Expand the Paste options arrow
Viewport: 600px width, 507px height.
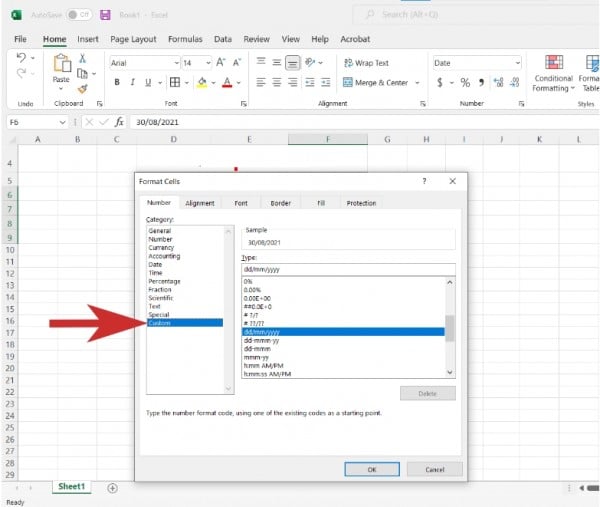(61, 89)
